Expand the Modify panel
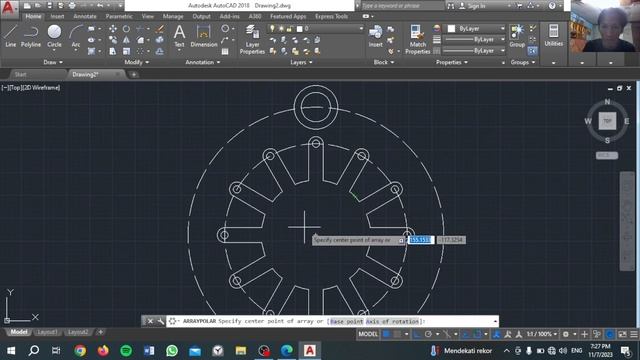 (x=137, y=62)
